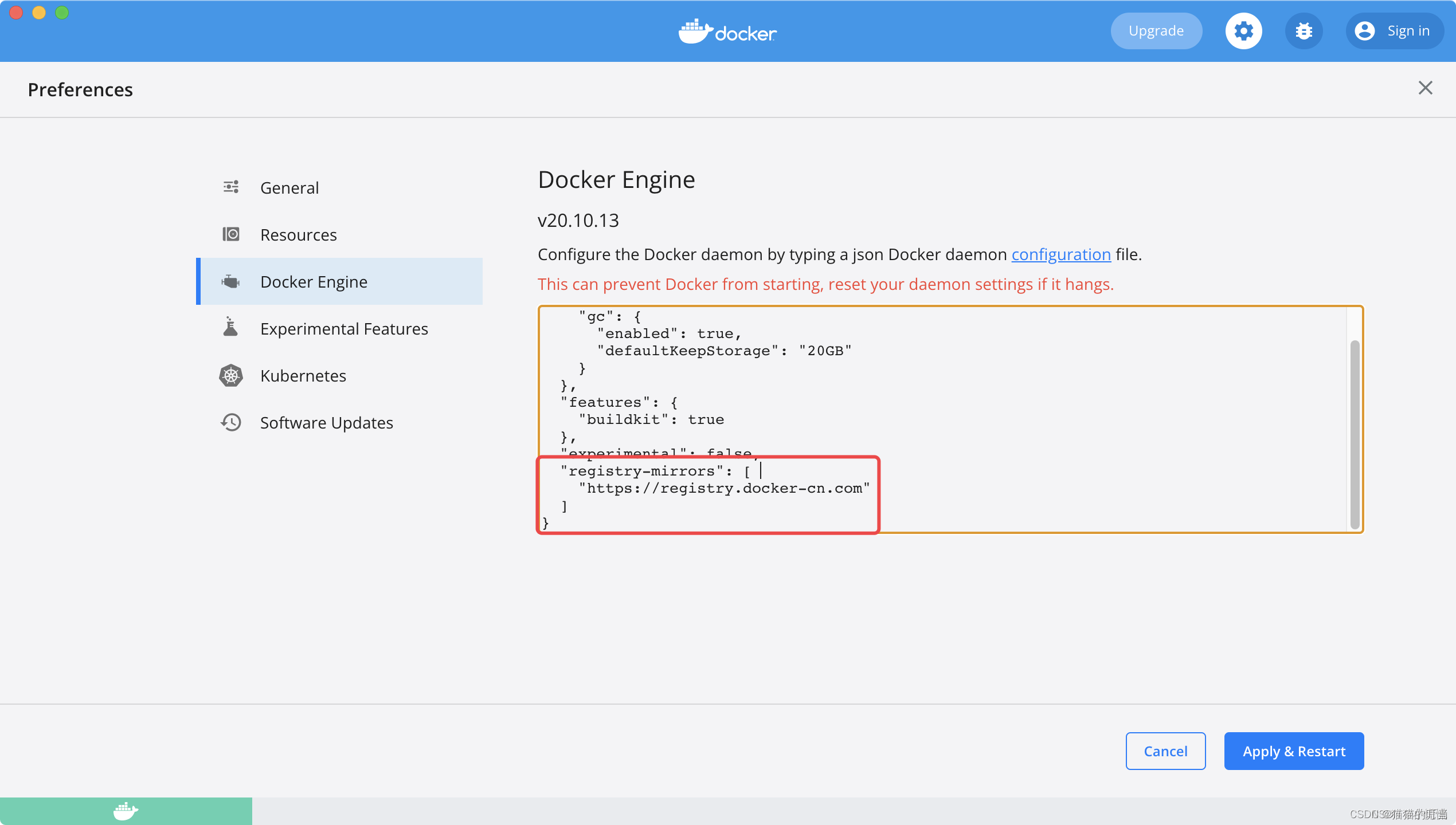Viewport: 1456px width, 825px height.
Task: Open Kubernetes settings via the helm wheel icon
Action: [231, 375]
